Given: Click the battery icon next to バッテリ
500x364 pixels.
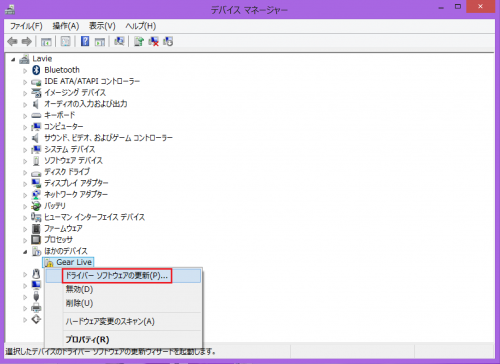Looking at the screenshot, I should pyautogui.click(x=36, y=206).
